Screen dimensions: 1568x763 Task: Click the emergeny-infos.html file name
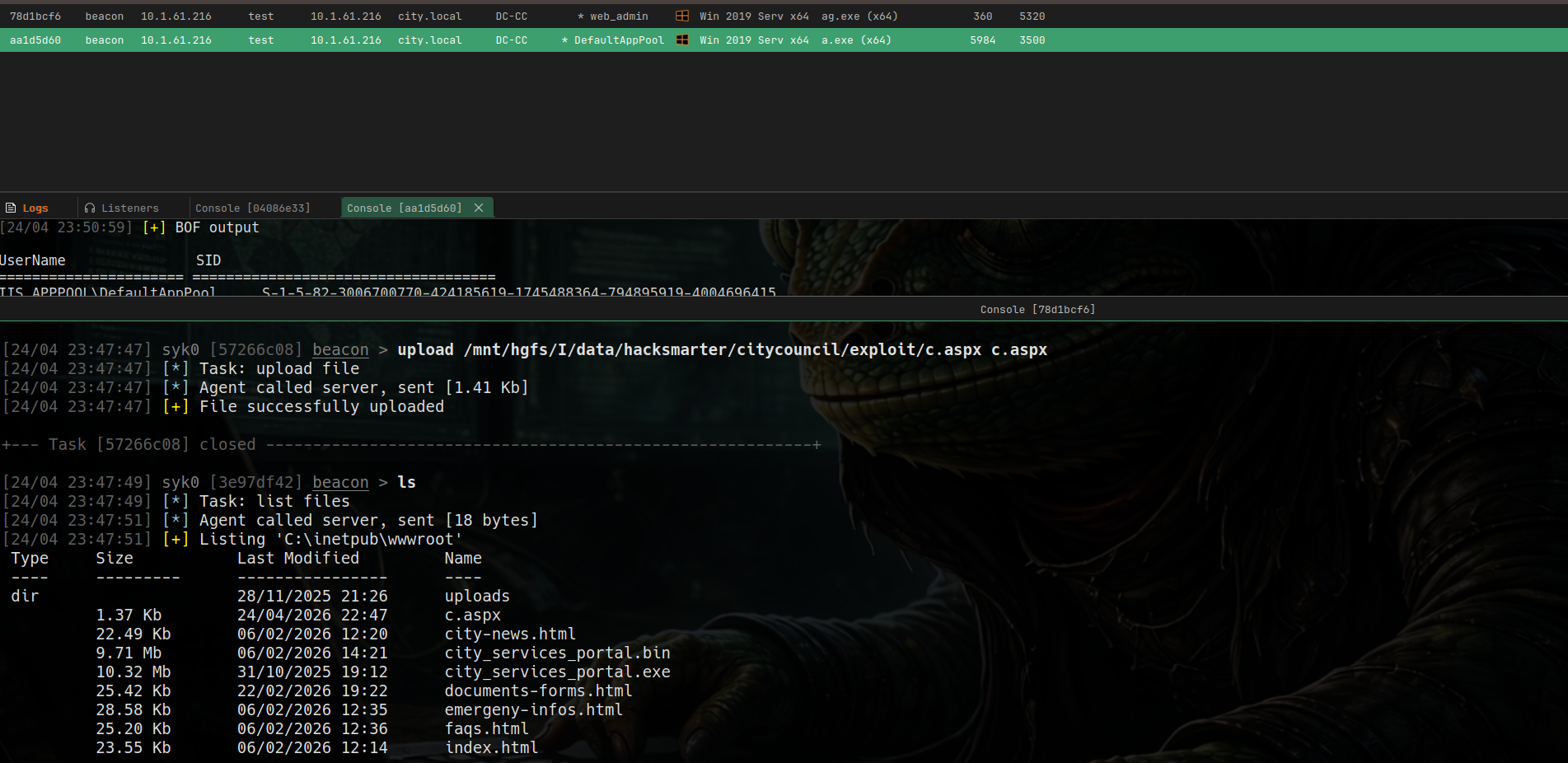(x=533, y=709)
